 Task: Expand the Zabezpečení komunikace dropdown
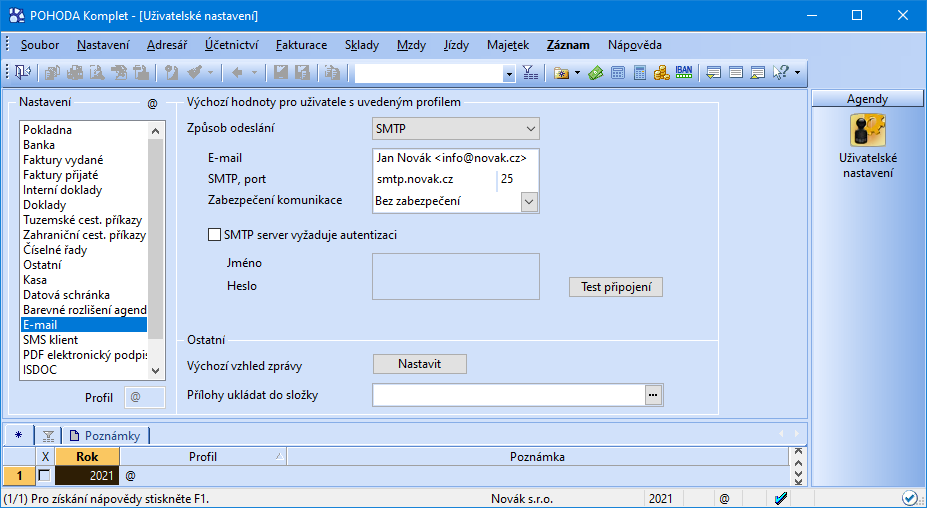[529, 202]
